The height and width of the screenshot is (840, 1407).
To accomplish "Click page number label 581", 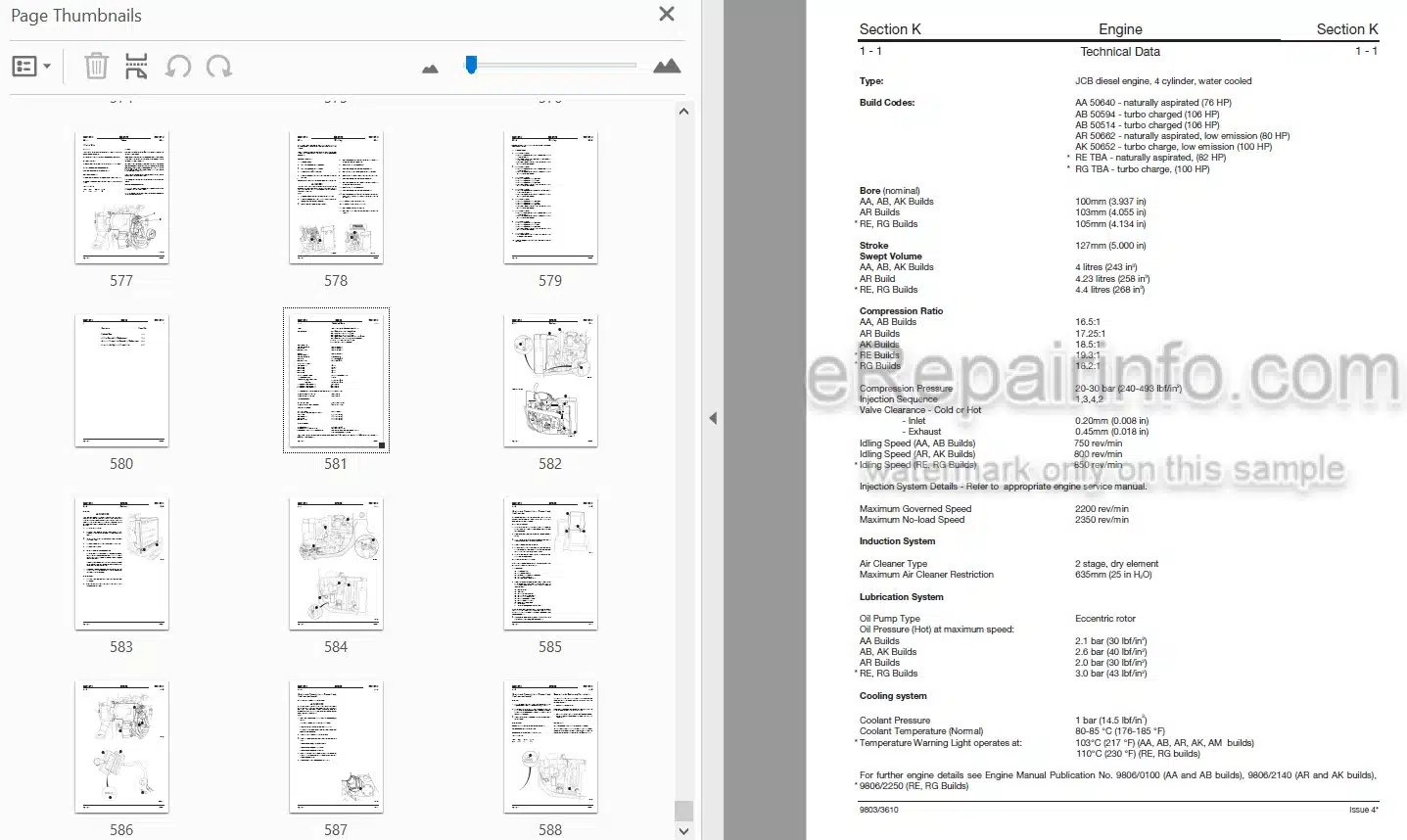I will pos(336,464).
